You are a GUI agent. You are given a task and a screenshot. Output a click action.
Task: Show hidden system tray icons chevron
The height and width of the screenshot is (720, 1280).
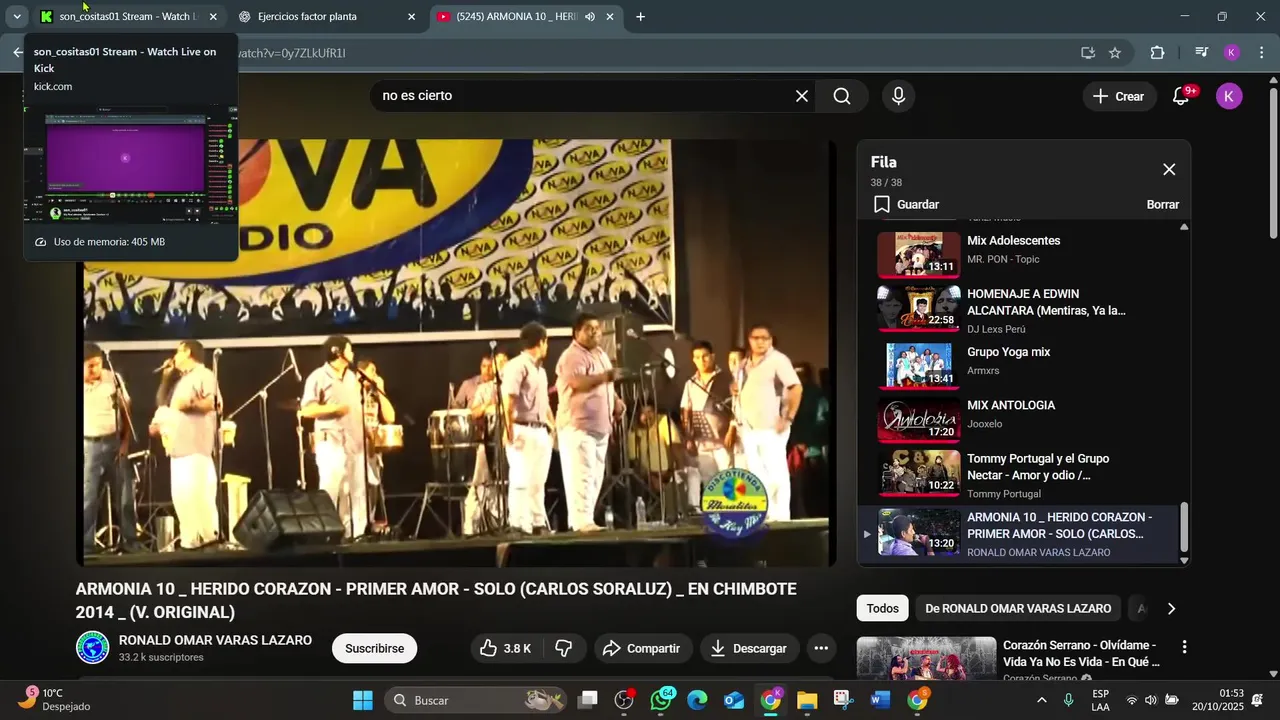(1042, 700)
